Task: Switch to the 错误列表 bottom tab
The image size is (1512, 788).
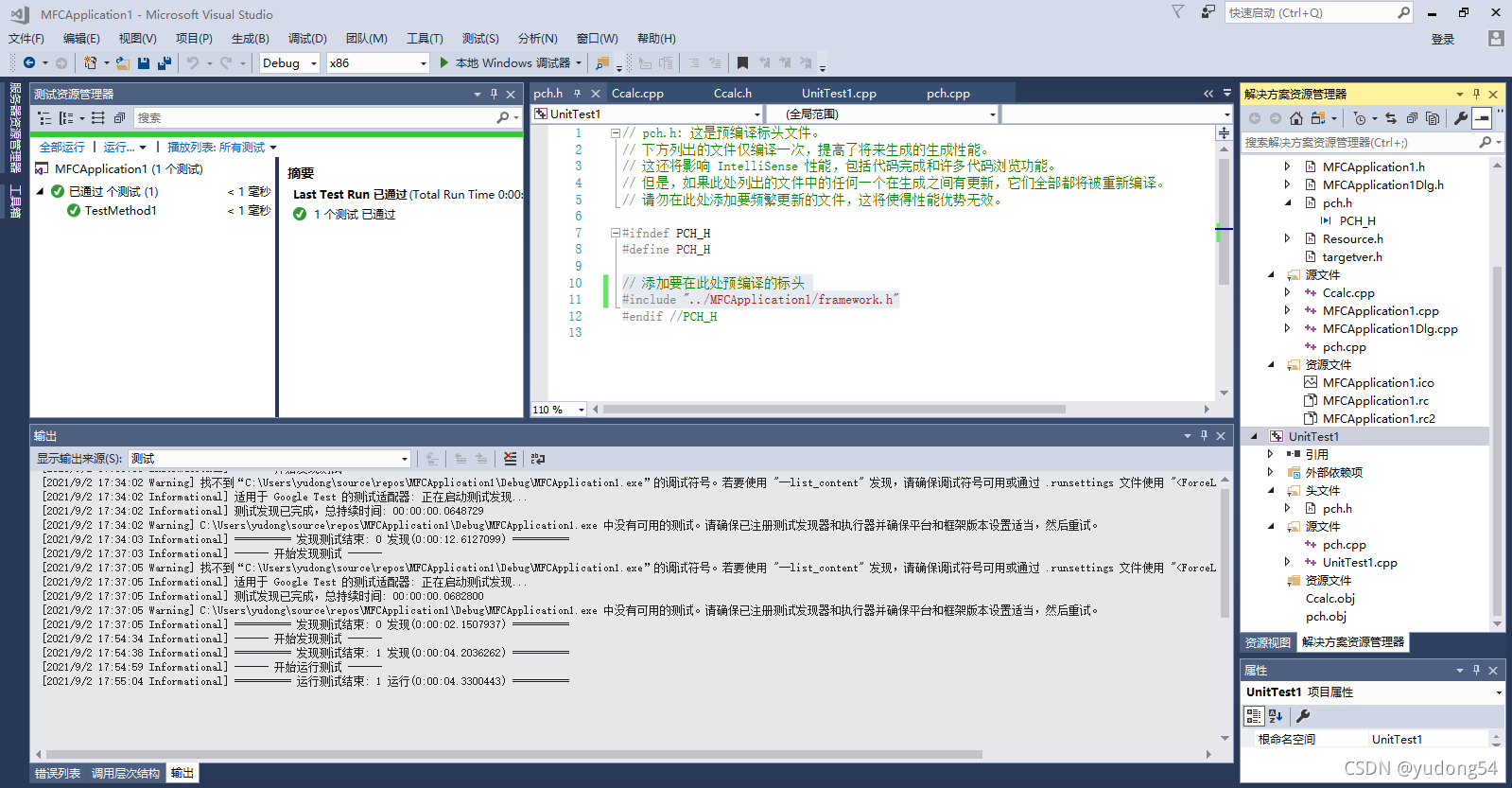Action: pyautogui.click(x=58, y=774)
